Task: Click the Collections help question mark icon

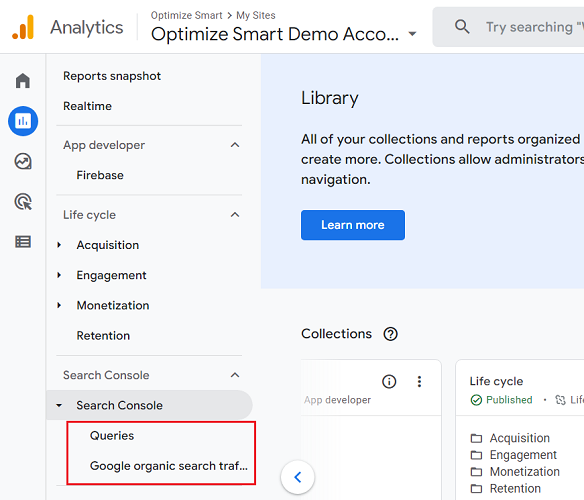Action: tap(391, 334)
